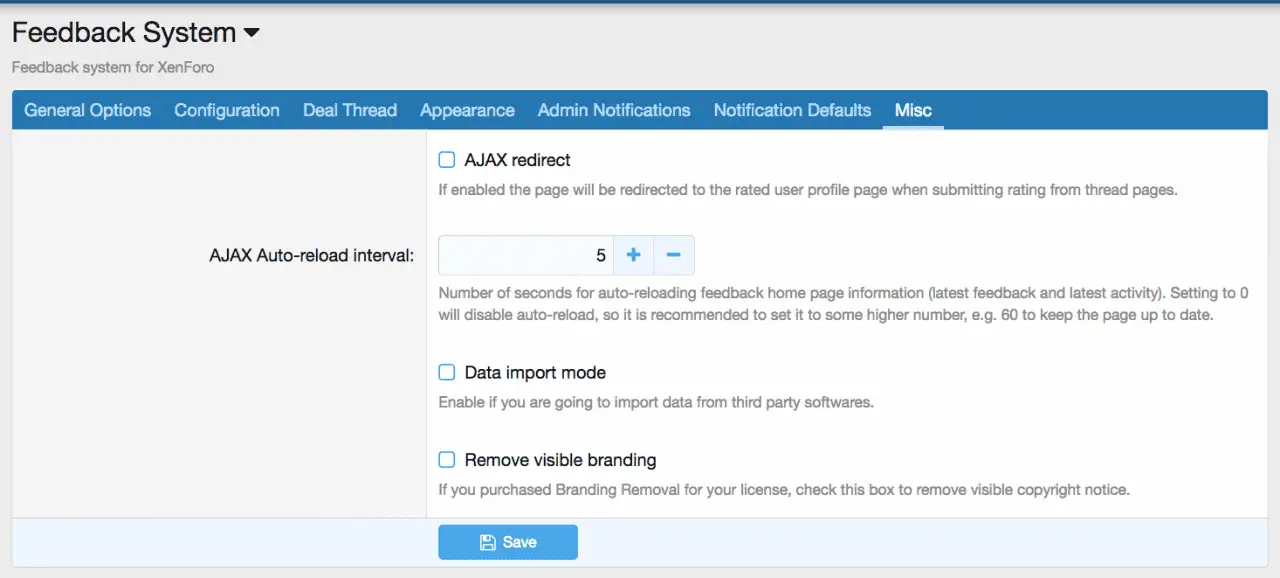The width and height of the screenshot is (1280, 578).
Task: Select the Appearance tab
Action: coord(467,110)
